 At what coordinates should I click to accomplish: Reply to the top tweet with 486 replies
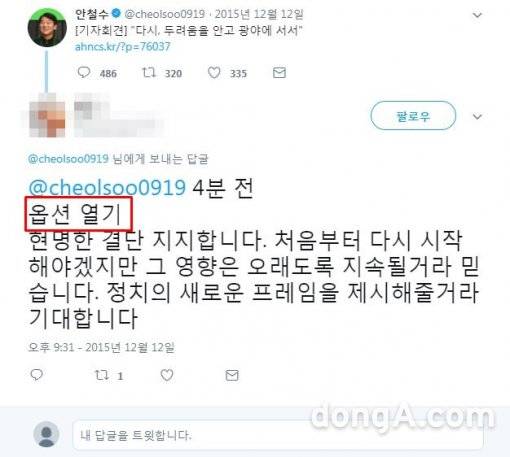pyautogui.click(x=84, y=72)
